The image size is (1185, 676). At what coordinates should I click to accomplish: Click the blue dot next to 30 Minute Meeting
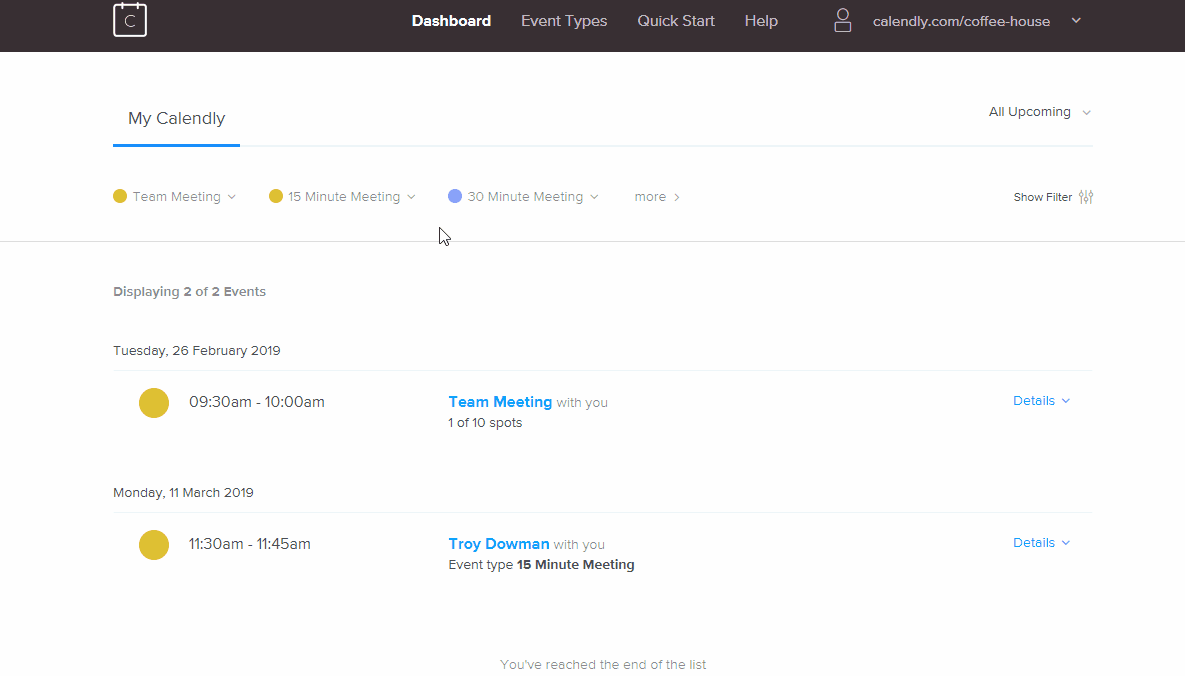click(x=455, y=197)
